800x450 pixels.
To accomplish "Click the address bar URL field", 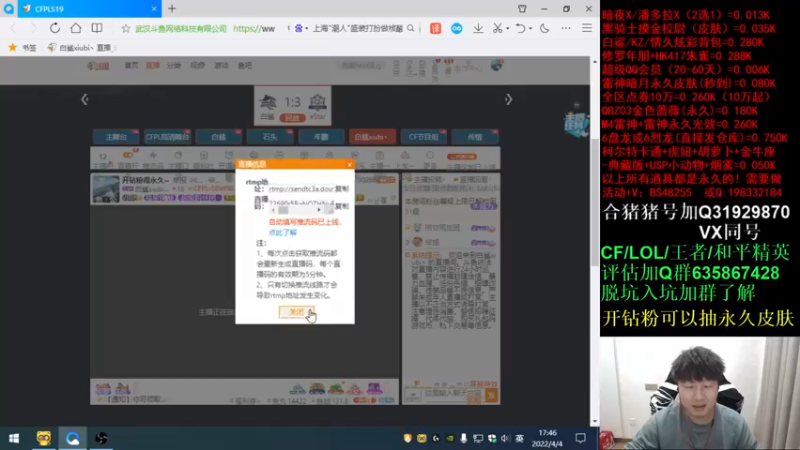I will 254,29.
